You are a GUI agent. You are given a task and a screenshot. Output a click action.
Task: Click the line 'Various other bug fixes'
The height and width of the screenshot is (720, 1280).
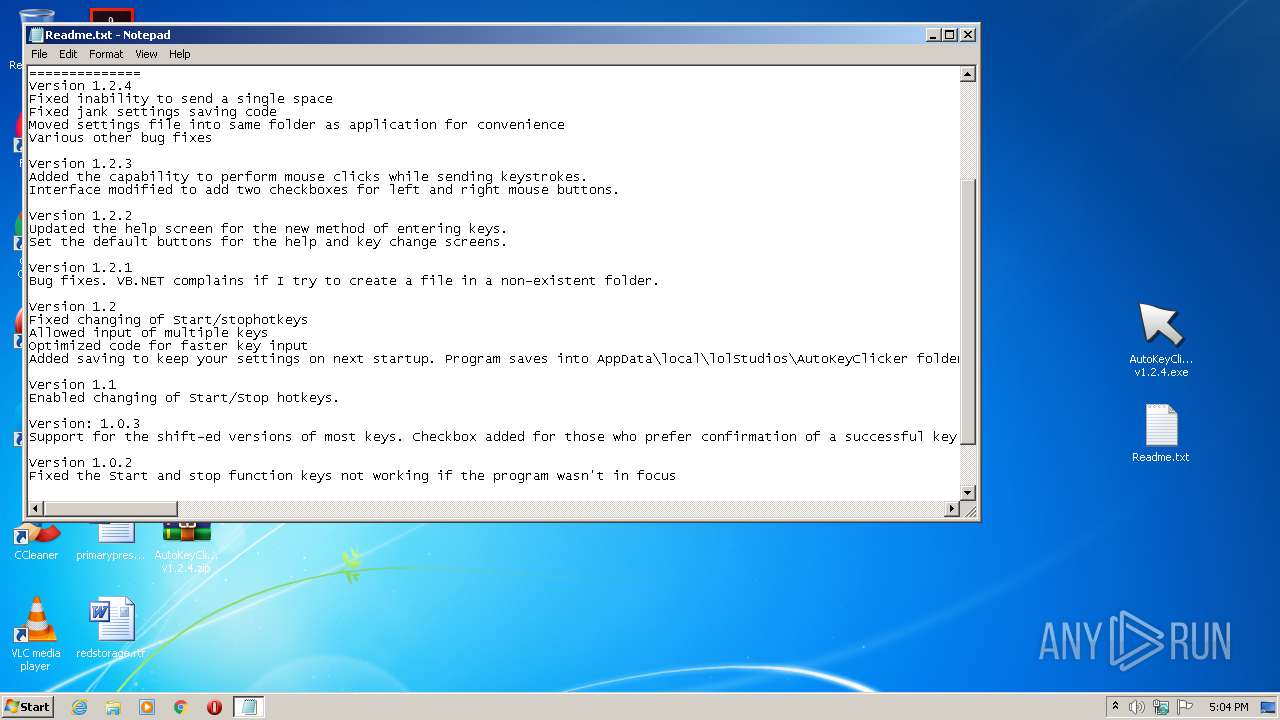tap(120, 138)
